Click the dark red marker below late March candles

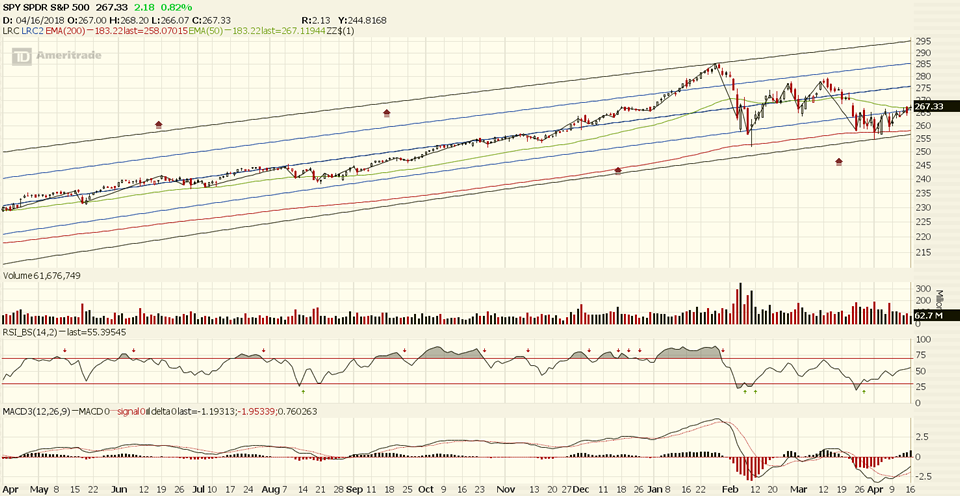pos(839,162)
